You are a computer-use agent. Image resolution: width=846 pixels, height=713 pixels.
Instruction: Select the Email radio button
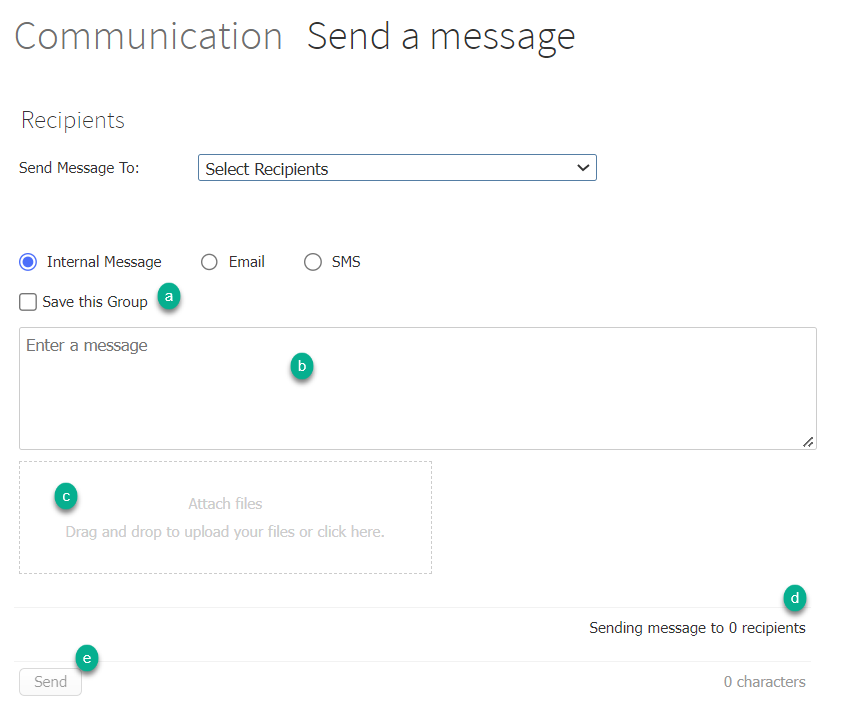[x=210, y=261]
